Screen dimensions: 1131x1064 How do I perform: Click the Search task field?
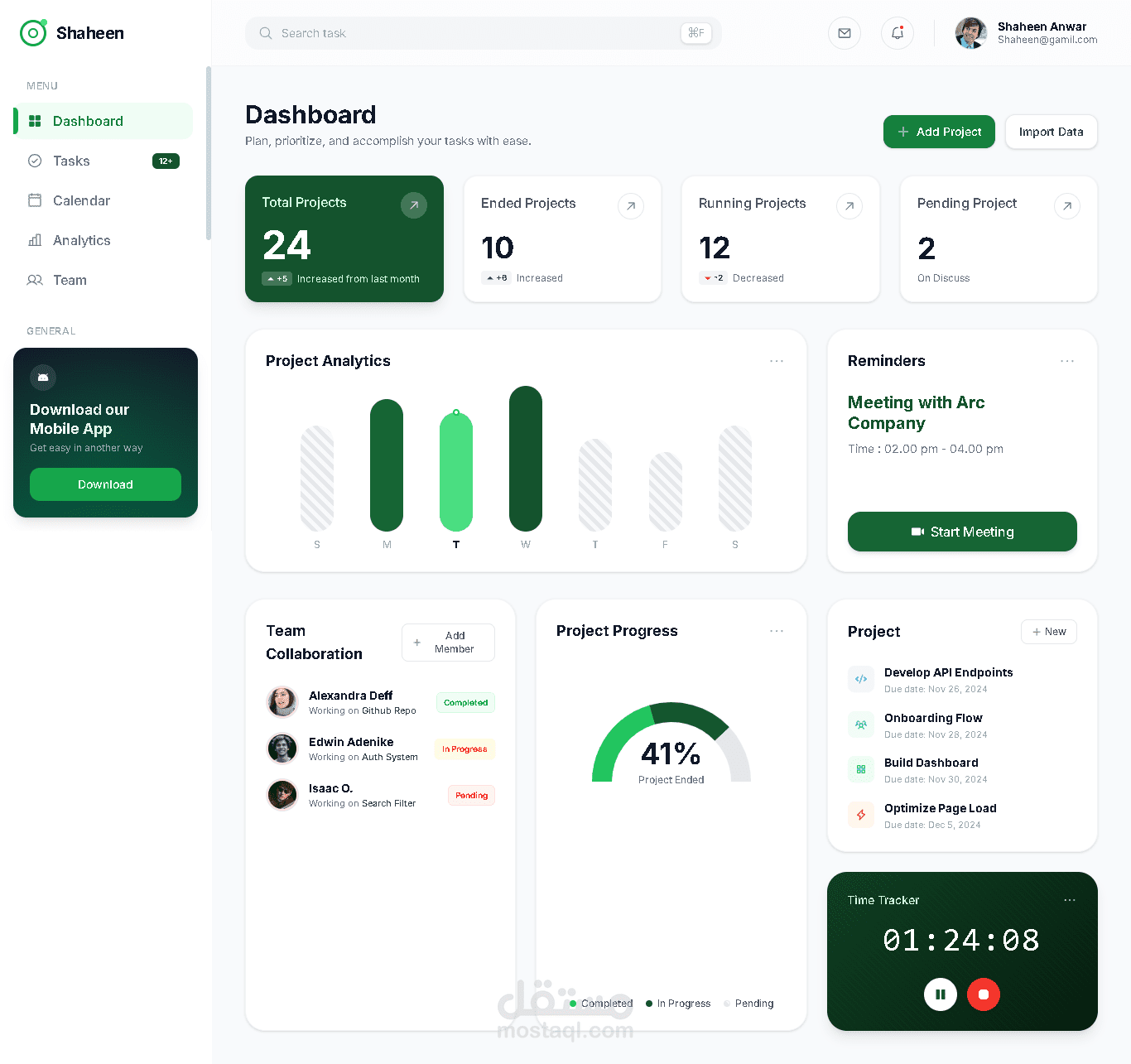[484, 33]
